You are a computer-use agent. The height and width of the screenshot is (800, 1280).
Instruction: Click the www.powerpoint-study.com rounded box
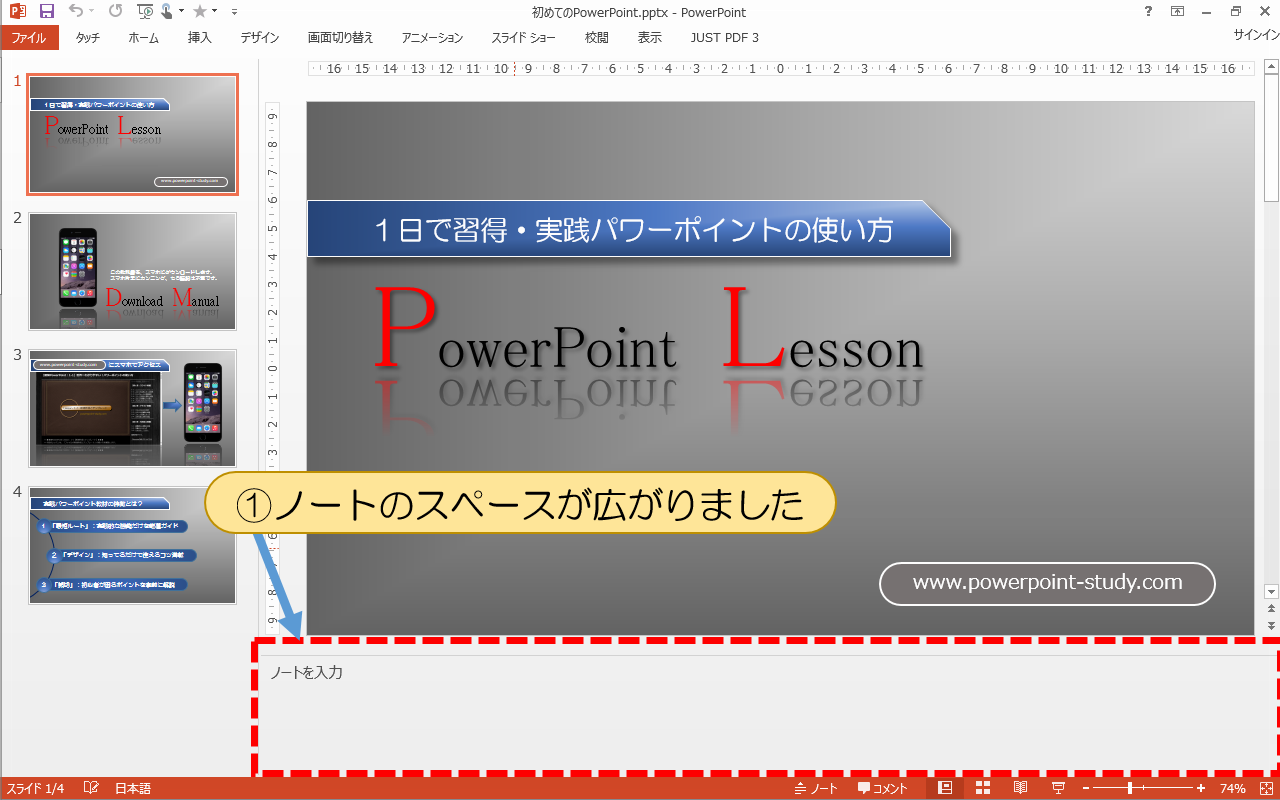tap(1047, 583)
